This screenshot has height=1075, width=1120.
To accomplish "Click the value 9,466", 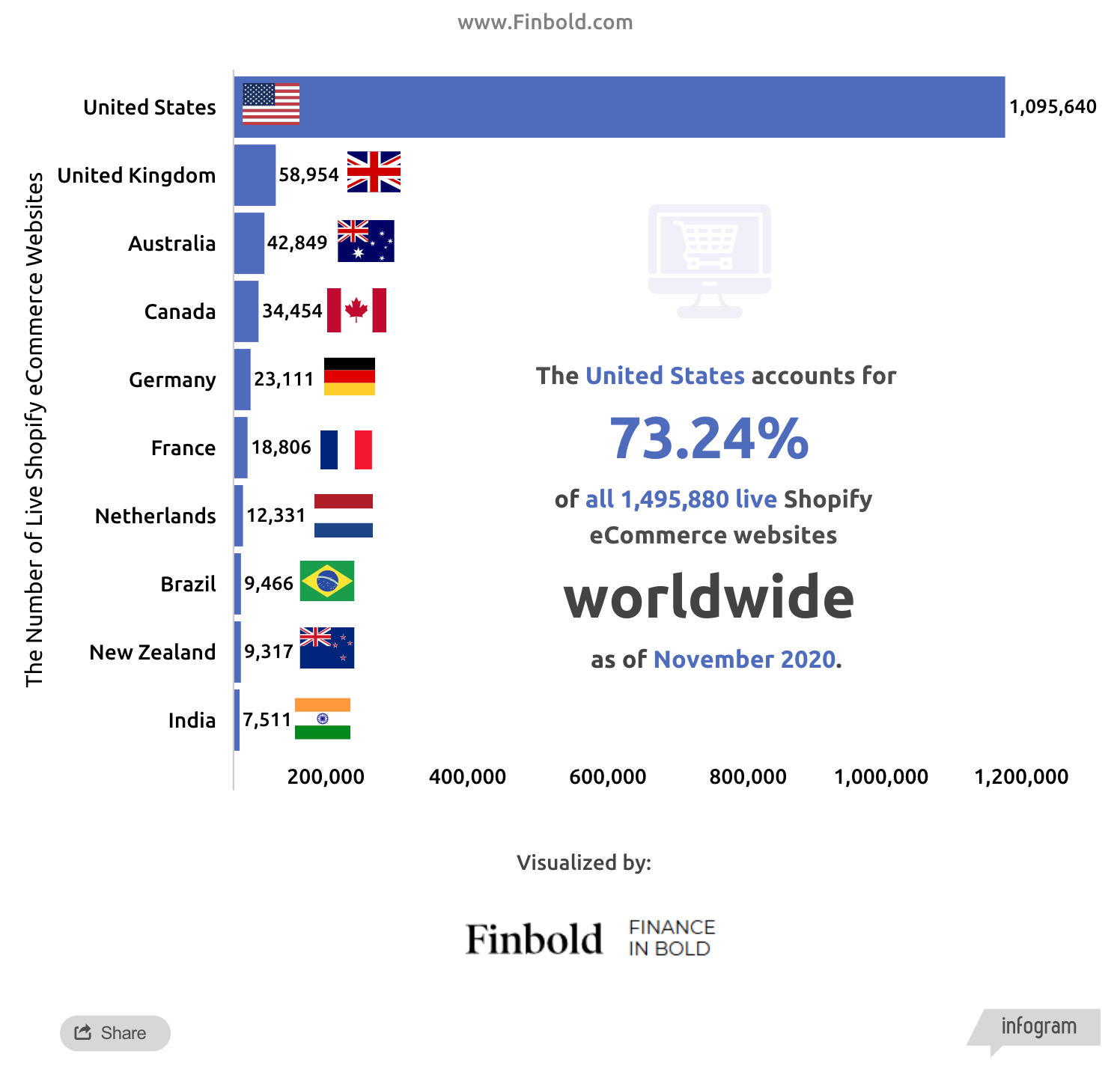I will (x=269, y=584).
